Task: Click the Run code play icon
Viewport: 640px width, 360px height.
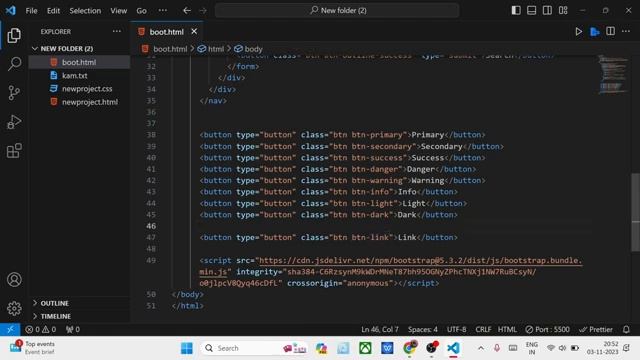Action: (578, 31)
